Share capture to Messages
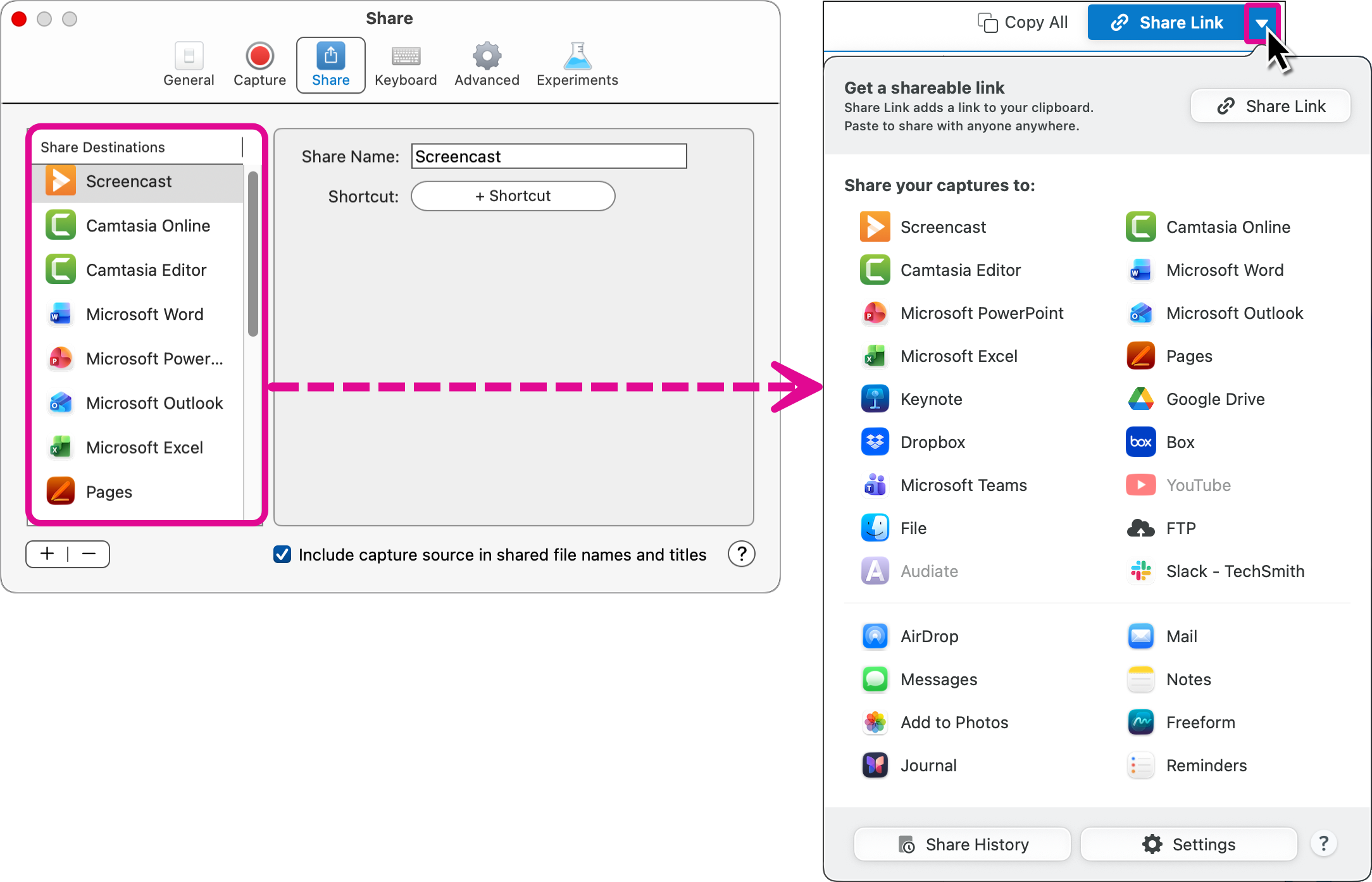This screenshot has height=882, width=1372. (919, 680)
